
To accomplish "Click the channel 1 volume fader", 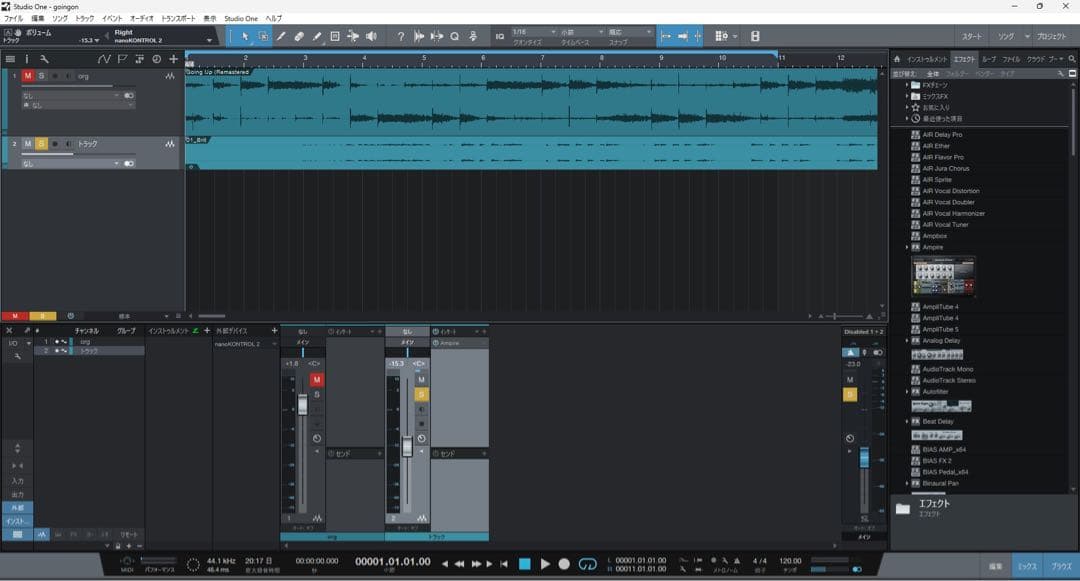I will pos(302,404).
